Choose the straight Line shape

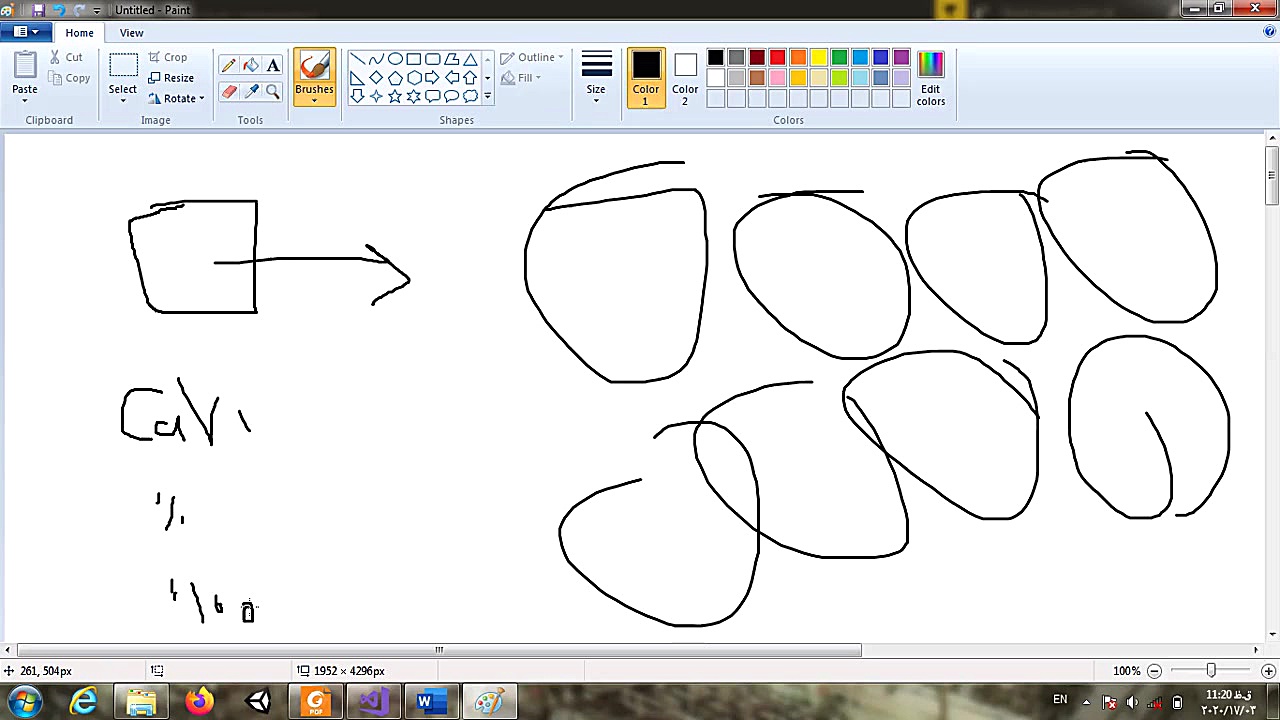click(x=357, y=59)
